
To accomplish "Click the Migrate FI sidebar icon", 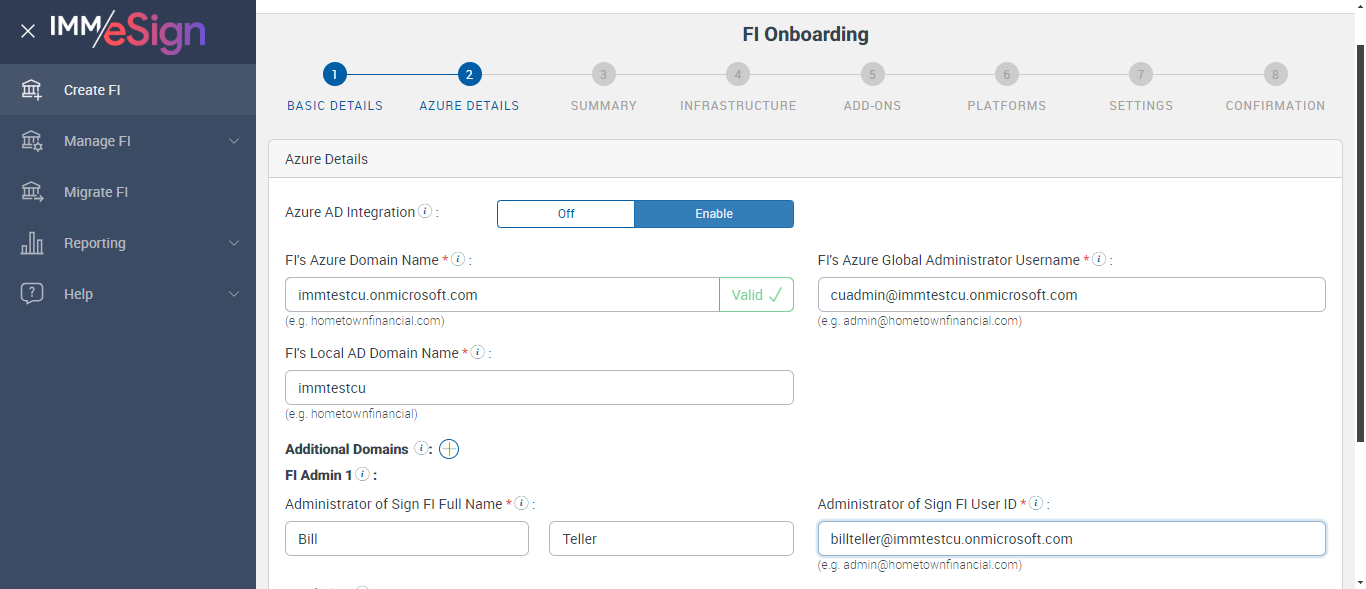I will point(32,192).
